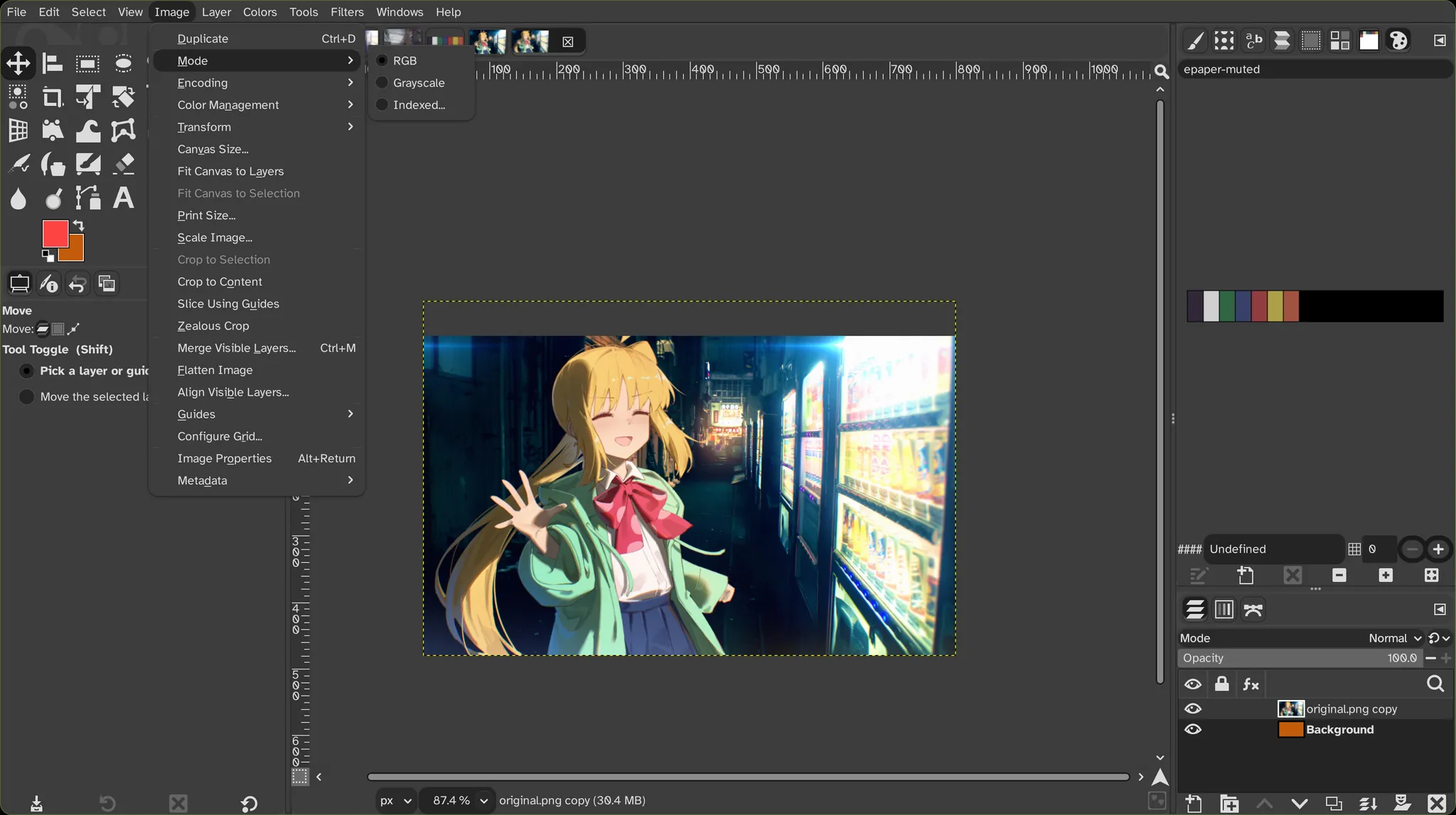This screenshot has width=1456, height=815.
Task: Open the Undo History tab
Action: 77,284
